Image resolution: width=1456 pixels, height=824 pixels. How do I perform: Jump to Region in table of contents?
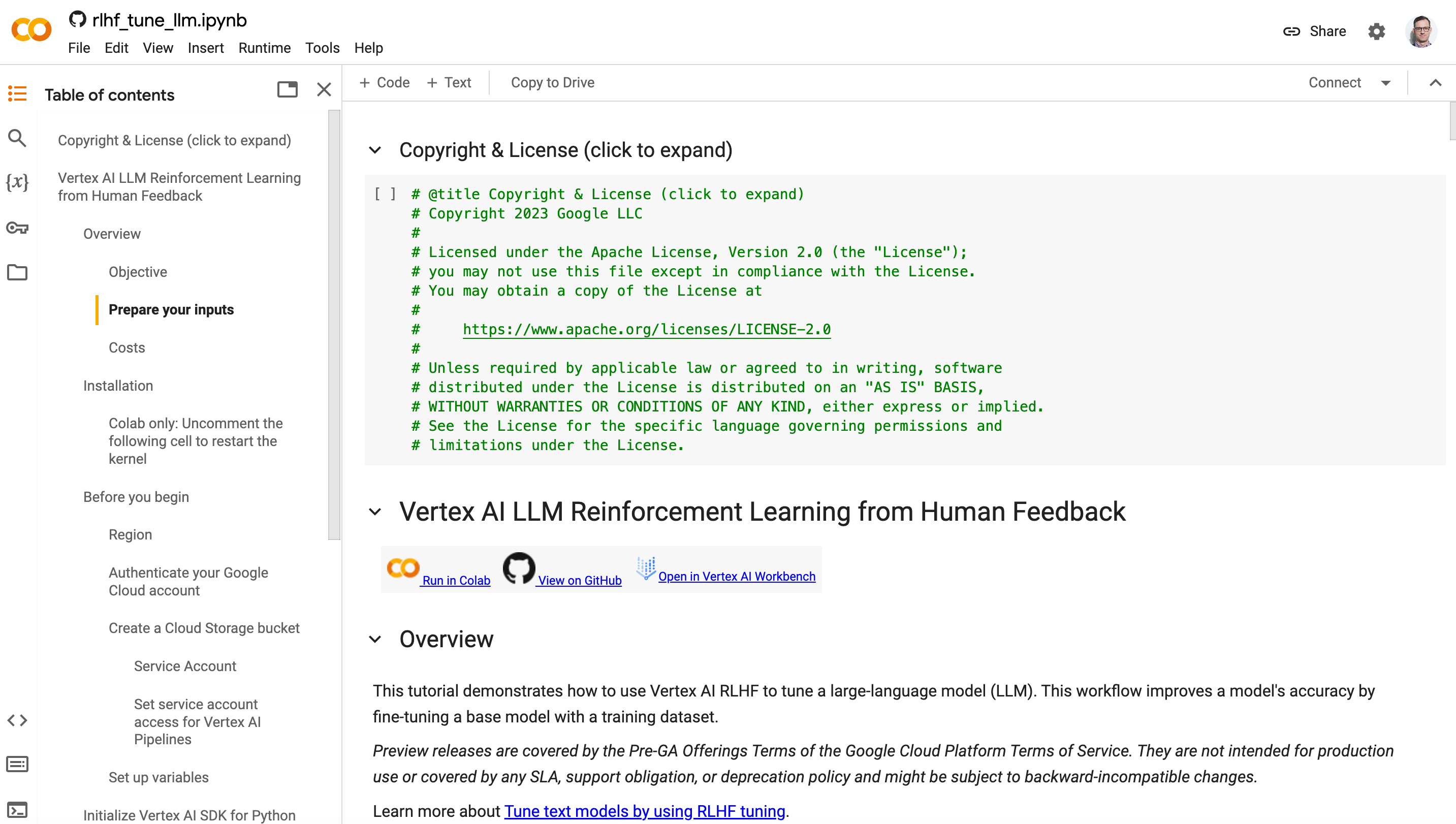(x=130, y=535)
